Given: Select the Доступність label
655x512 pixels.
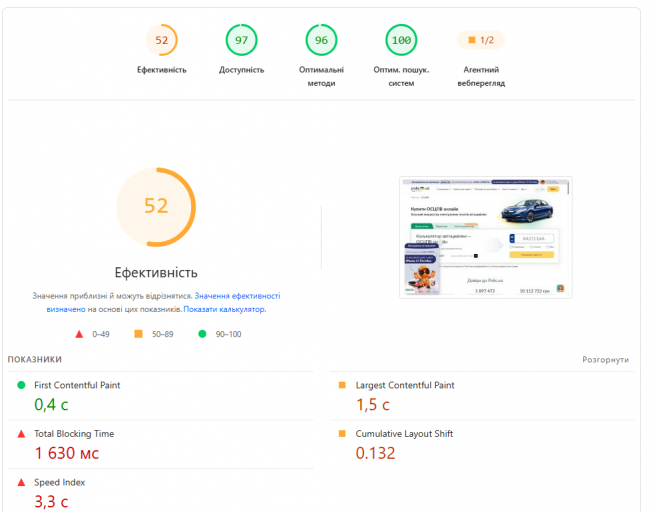Looking at the screenshot, I should (241, 70).
